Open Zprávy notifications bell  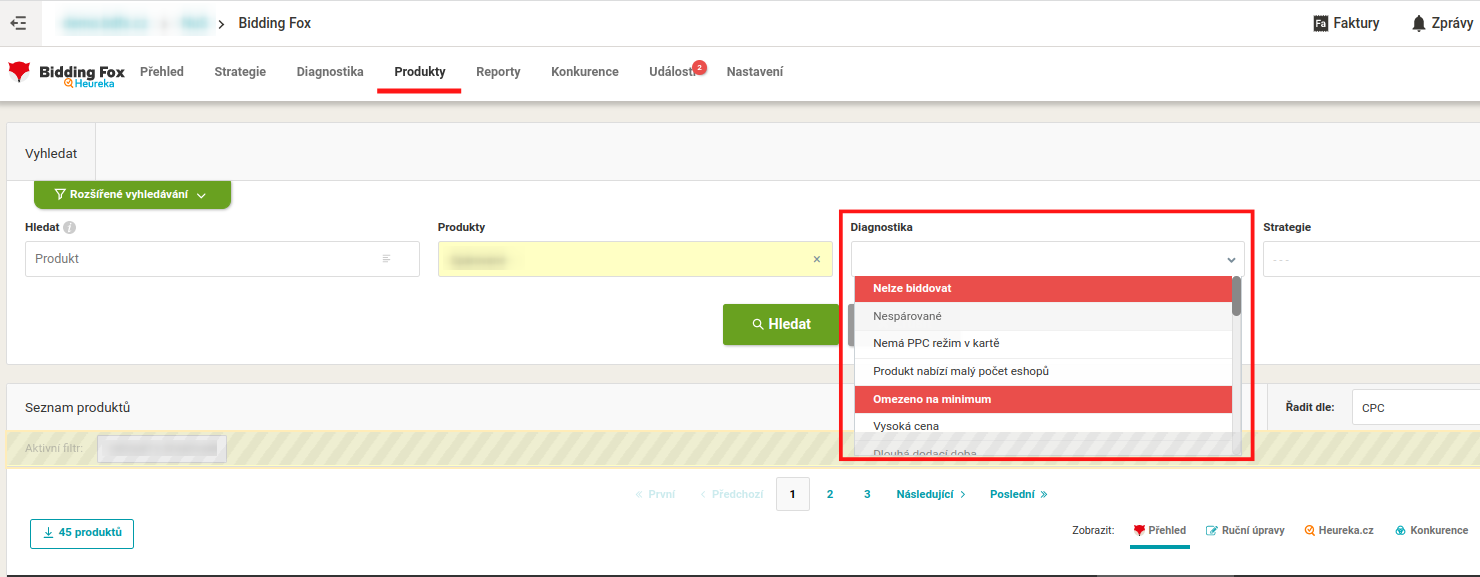click(1441, 23)
